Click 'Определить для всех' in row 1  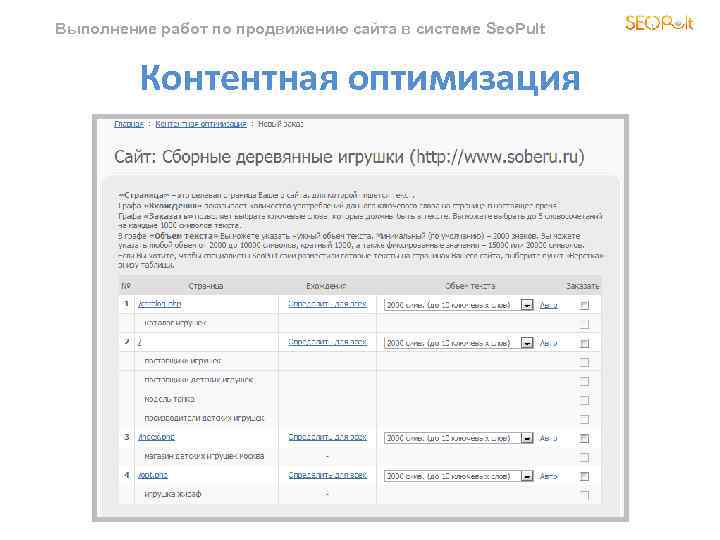pyautogui.click(x=327, y=304)
